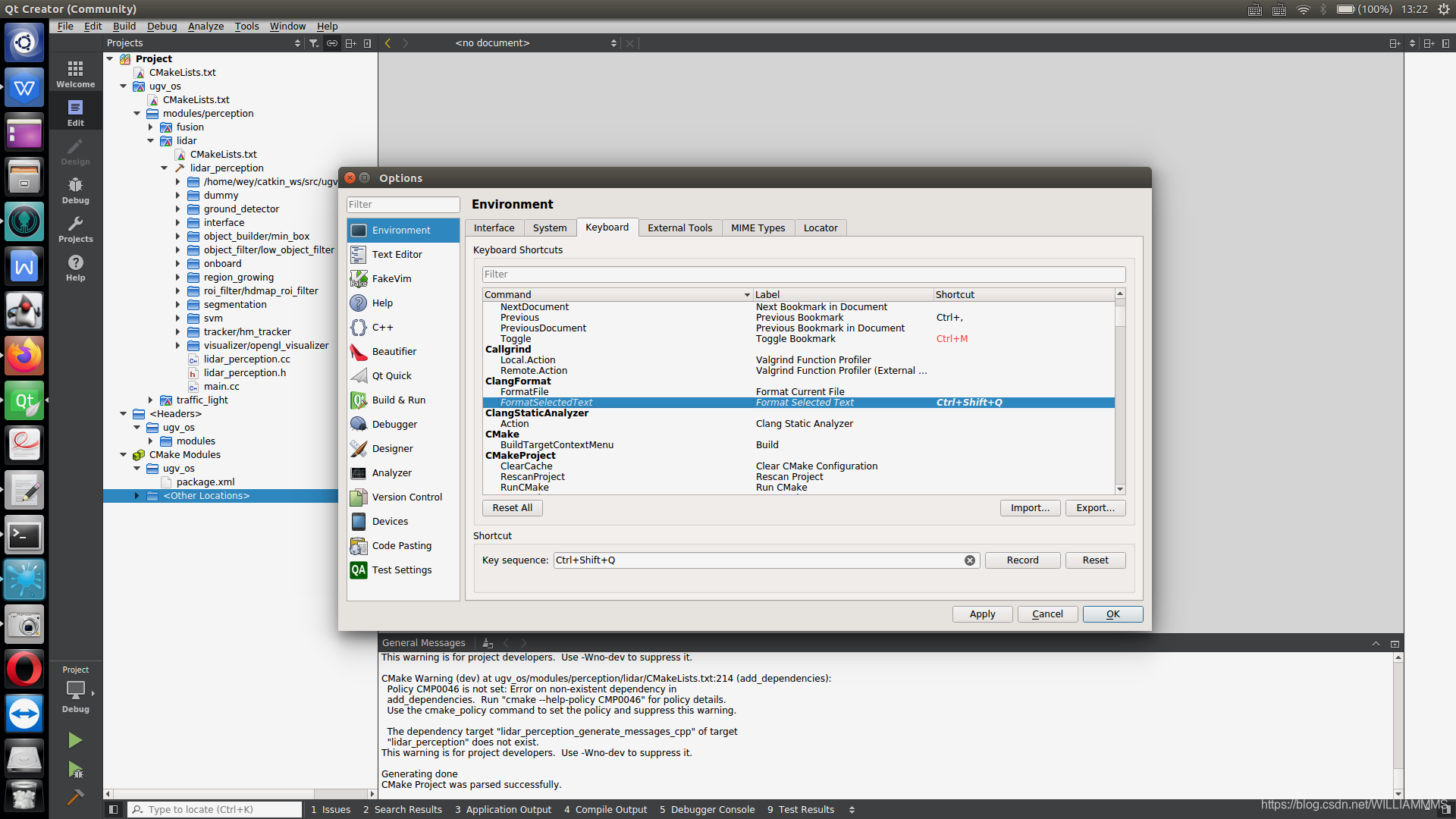
Task: Switch to the MIME Types tab
Action: pos(758,227)
